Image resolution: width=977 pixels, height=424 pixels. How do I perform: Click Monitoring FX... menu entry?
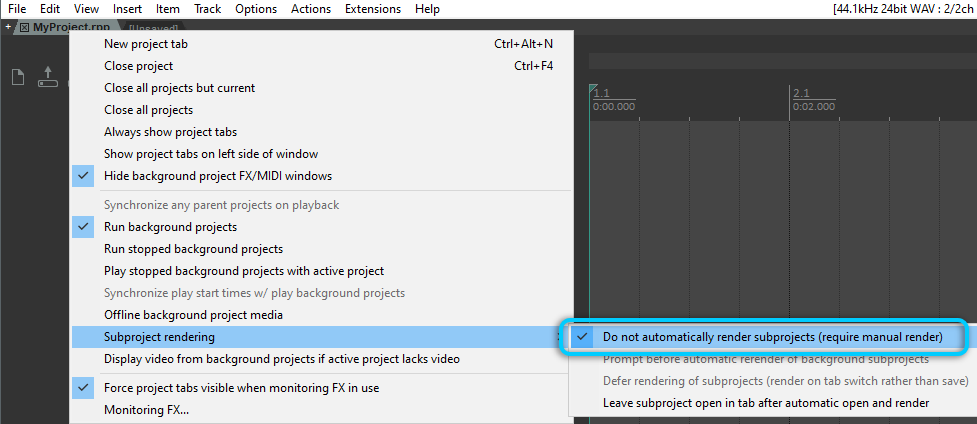(146, 409)
